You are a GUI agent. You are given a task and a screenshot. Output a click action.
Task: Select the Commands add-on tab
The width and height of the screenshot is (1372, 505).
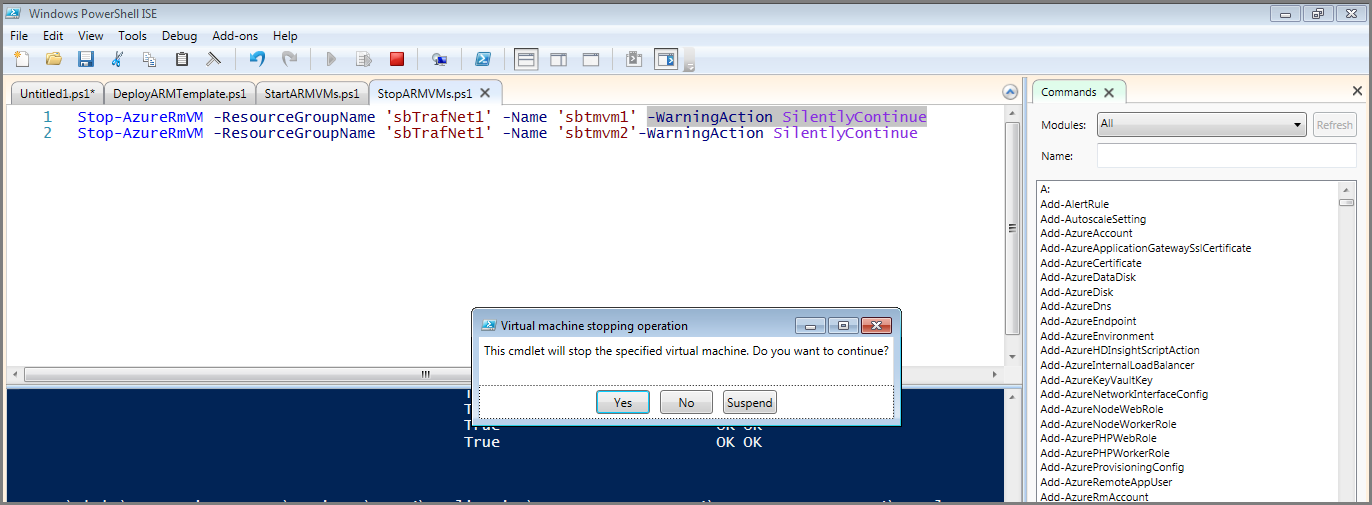pos(1079,92)
